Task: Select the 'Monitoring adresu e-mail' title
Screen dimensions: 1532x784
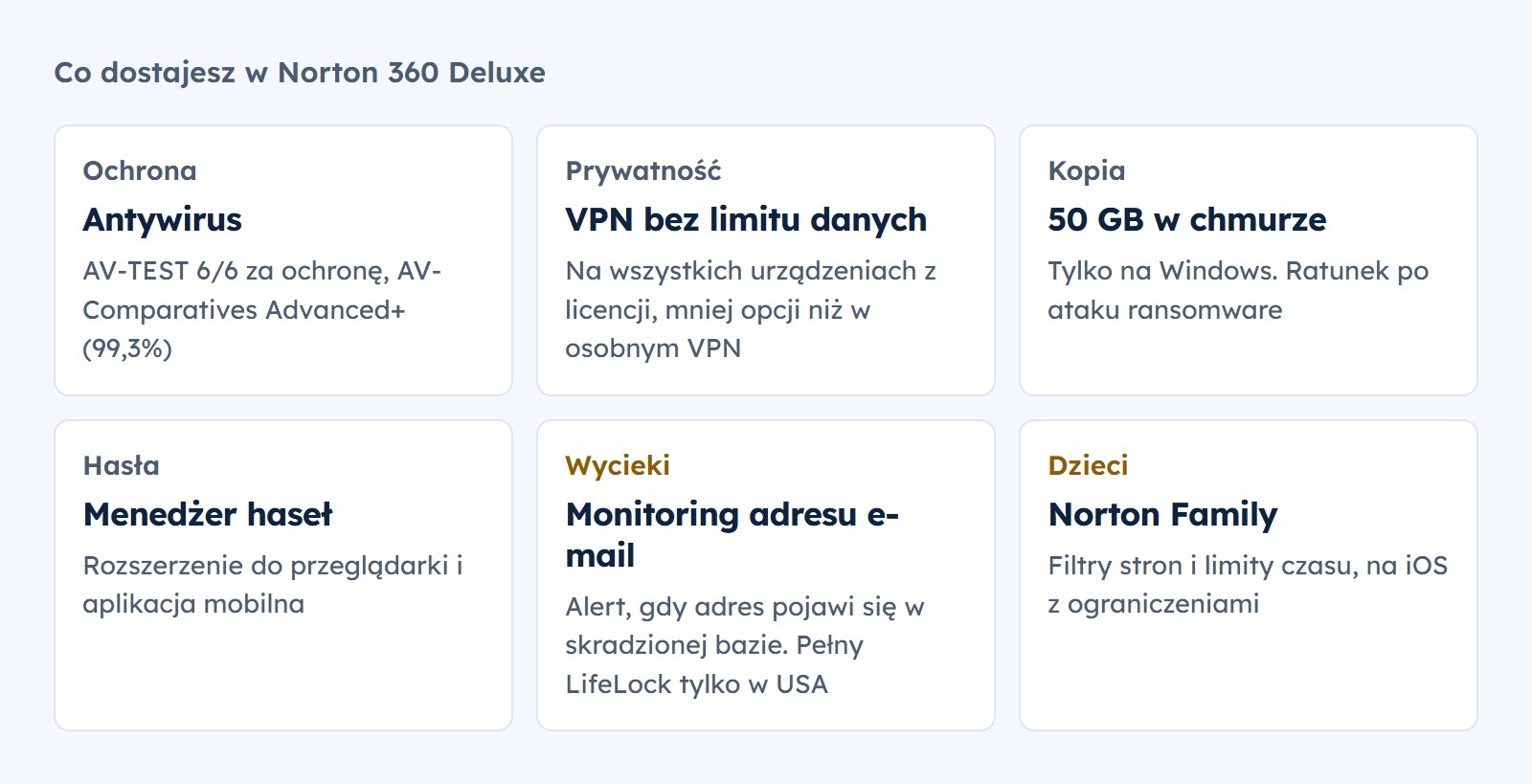Action: [732, 534]
